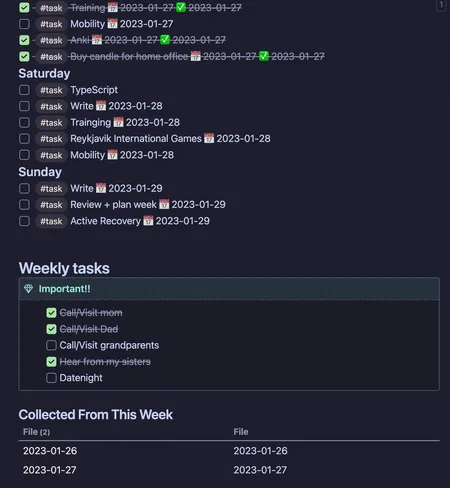Image resolution: width=450 pixels, height=488 pixels.
Task: Check off the TypeScript task
Action: point(24,90)
